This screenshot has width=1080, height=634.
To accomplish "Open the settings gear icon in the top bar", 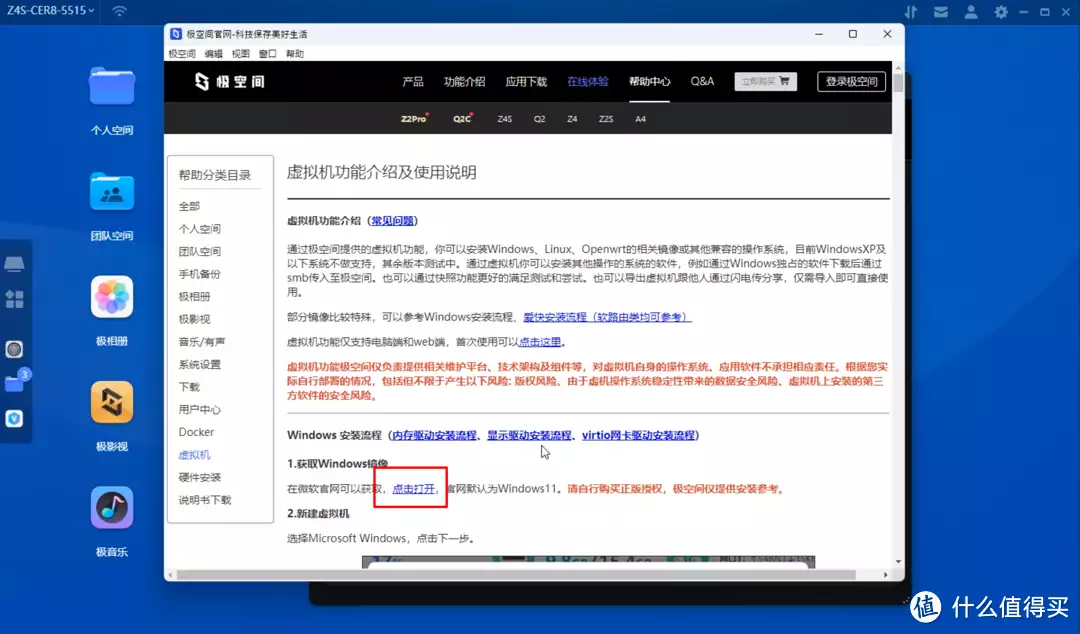I will [x=1001, y=12].
